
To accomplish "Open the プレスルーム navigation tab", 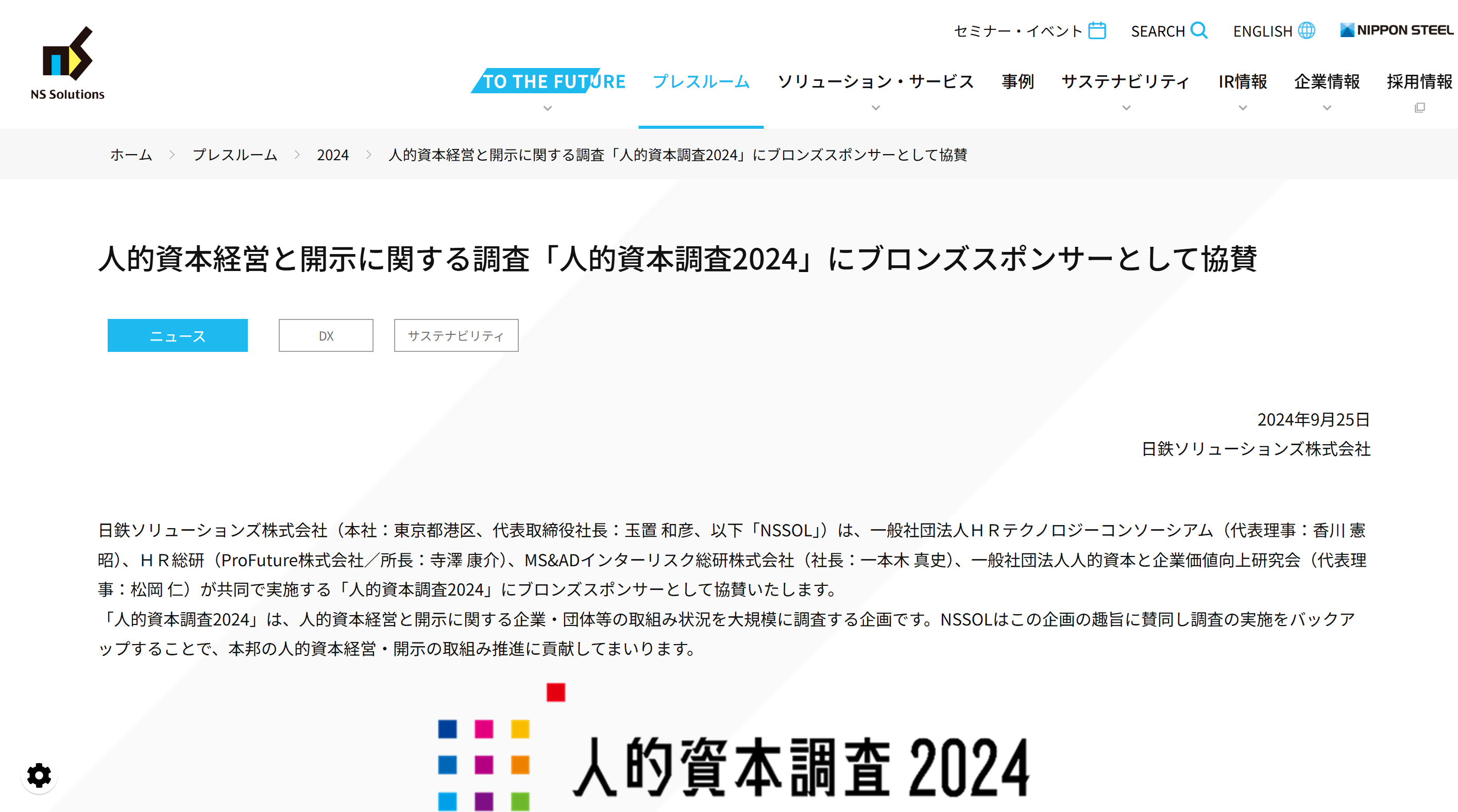I will coord(701,81).
